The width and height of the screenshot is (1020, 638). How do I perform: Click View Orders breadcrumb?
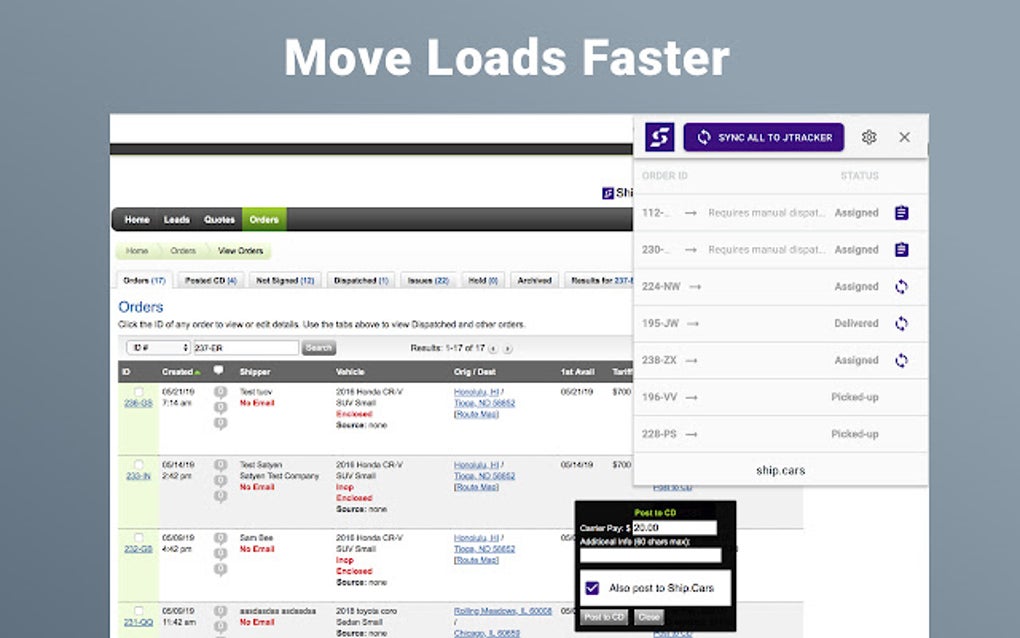point(241,251)
